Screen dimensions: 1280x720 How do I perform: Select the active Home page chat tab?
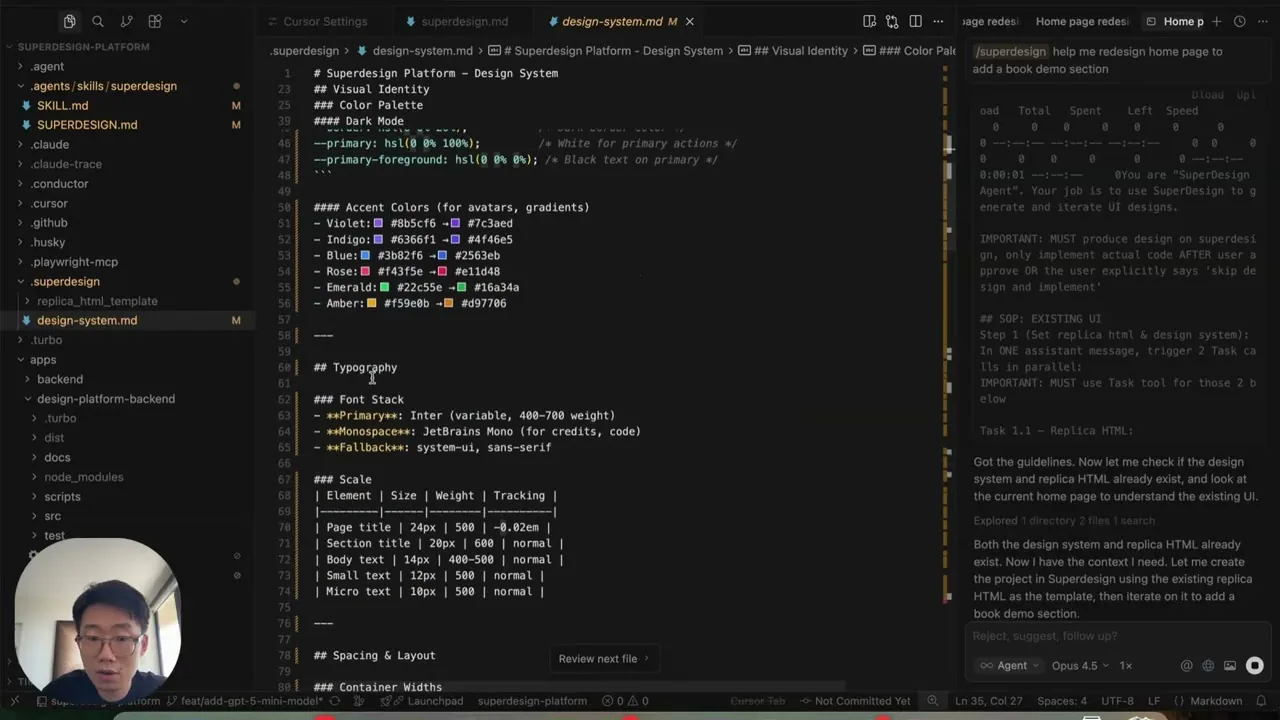pos(1177,21)
